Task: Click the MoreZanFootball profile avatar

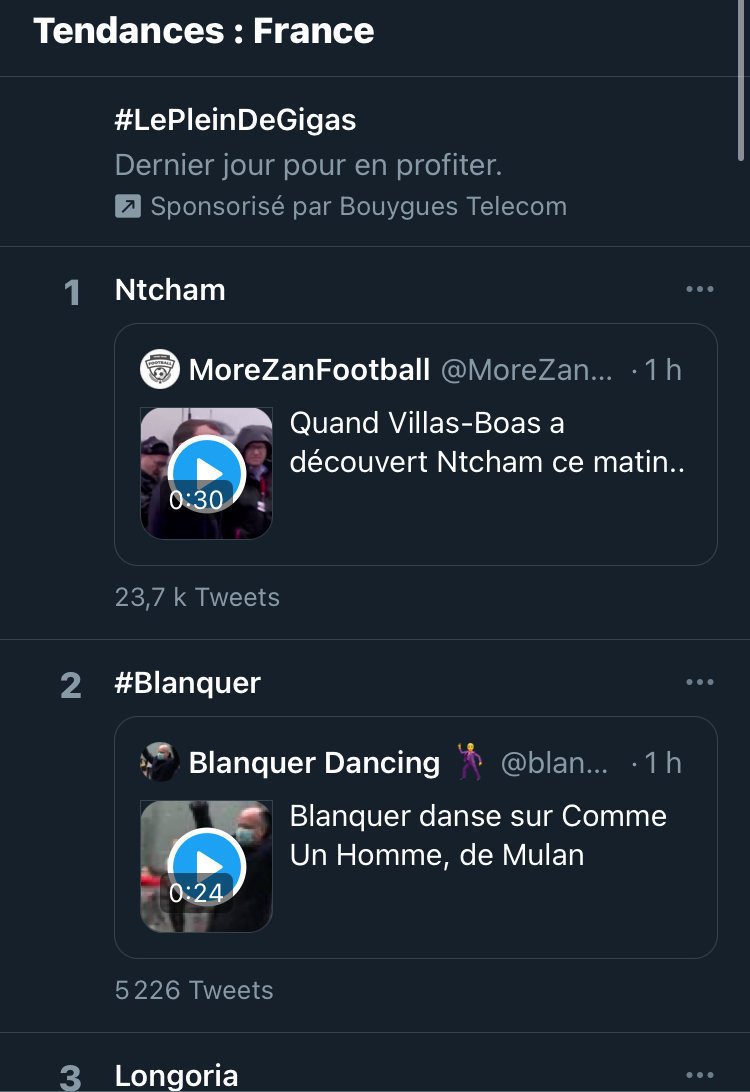Action: [160, 370]
